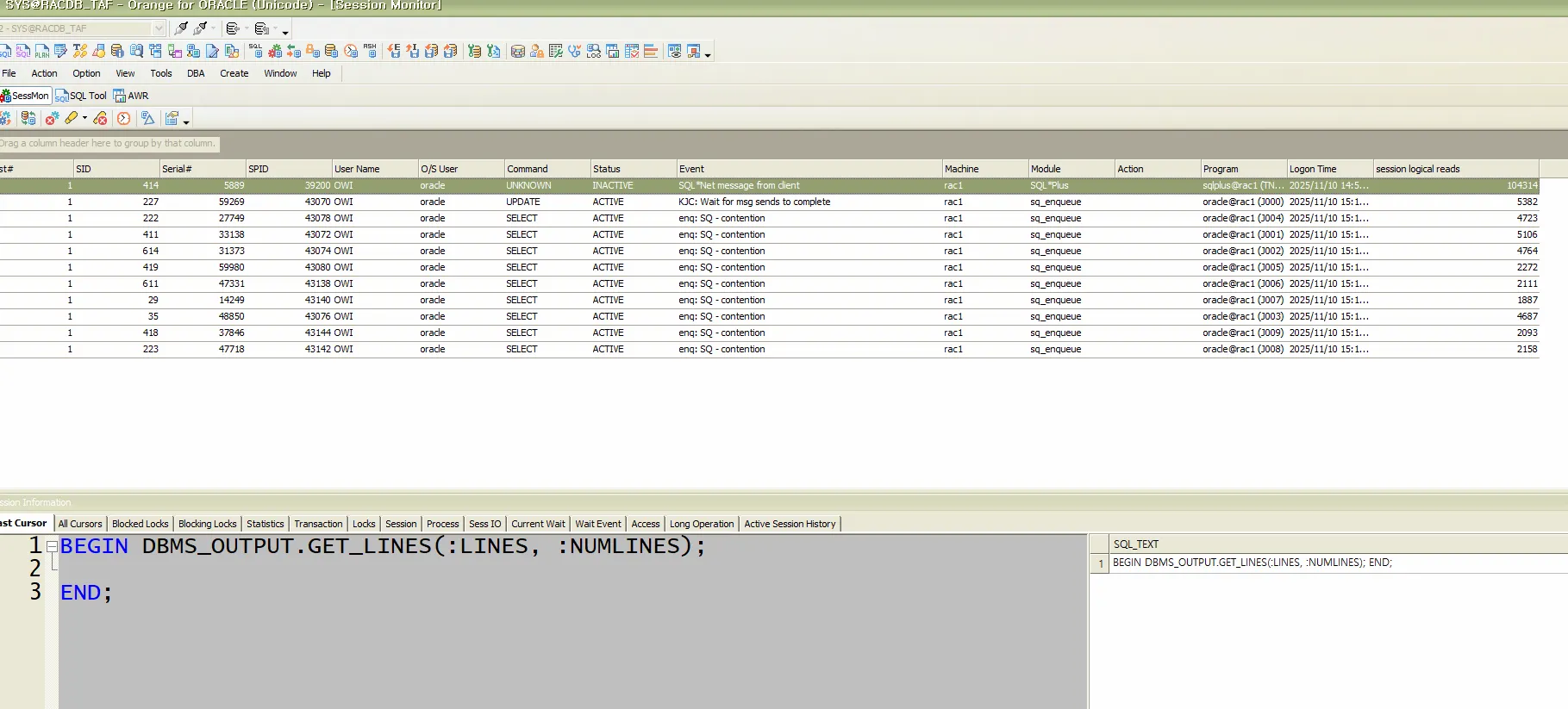Click the clock icon in main toolbar
Image resolution: width=1568 pixels, height=709 pixels.
click(x=351, y=52)
